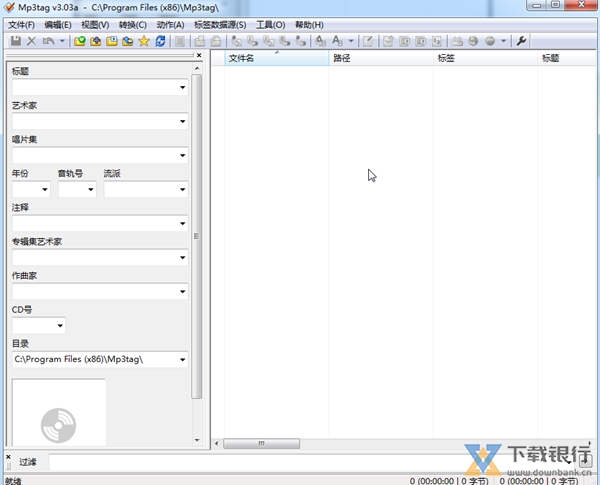The width and height of the screenshot is (600, 485).
Task: Expand the 唱片集 field dropdown
Action: point(183,155)
